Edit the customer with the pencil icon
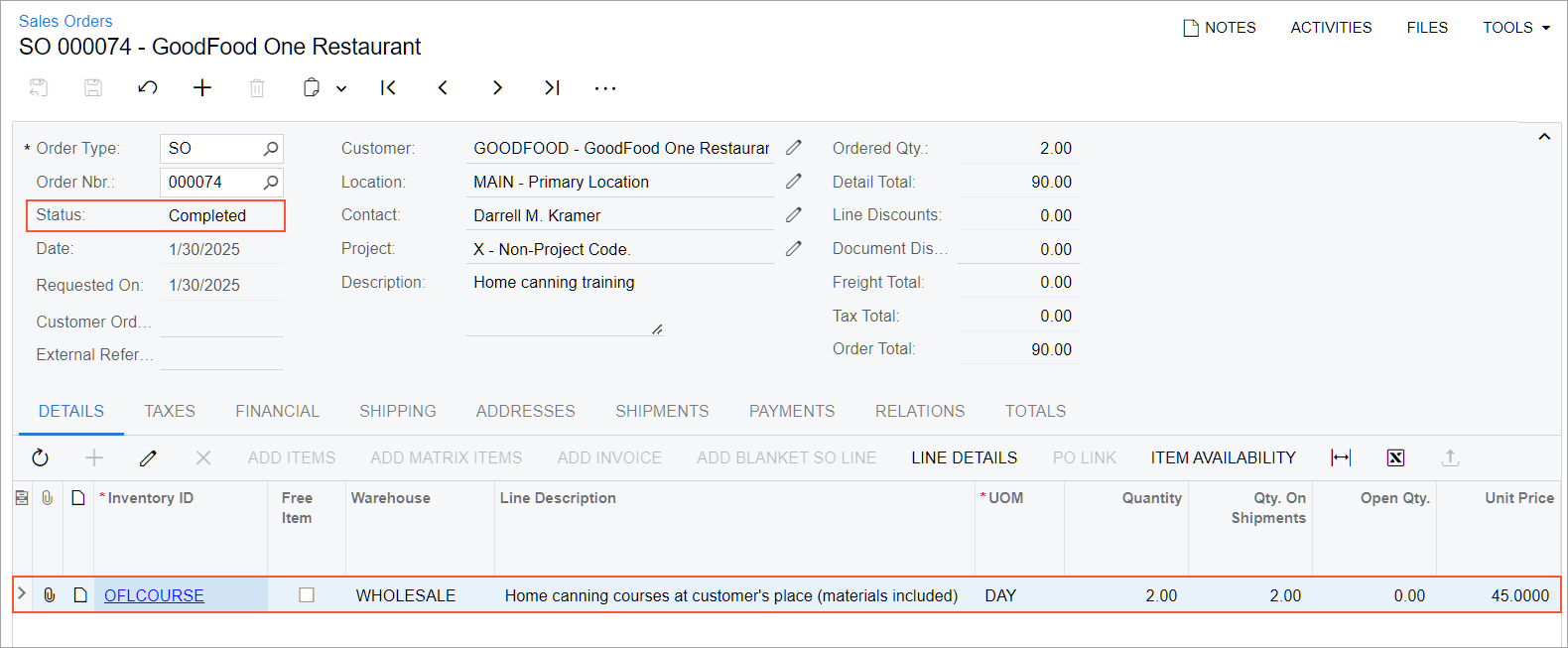 (x=793, y=148)
